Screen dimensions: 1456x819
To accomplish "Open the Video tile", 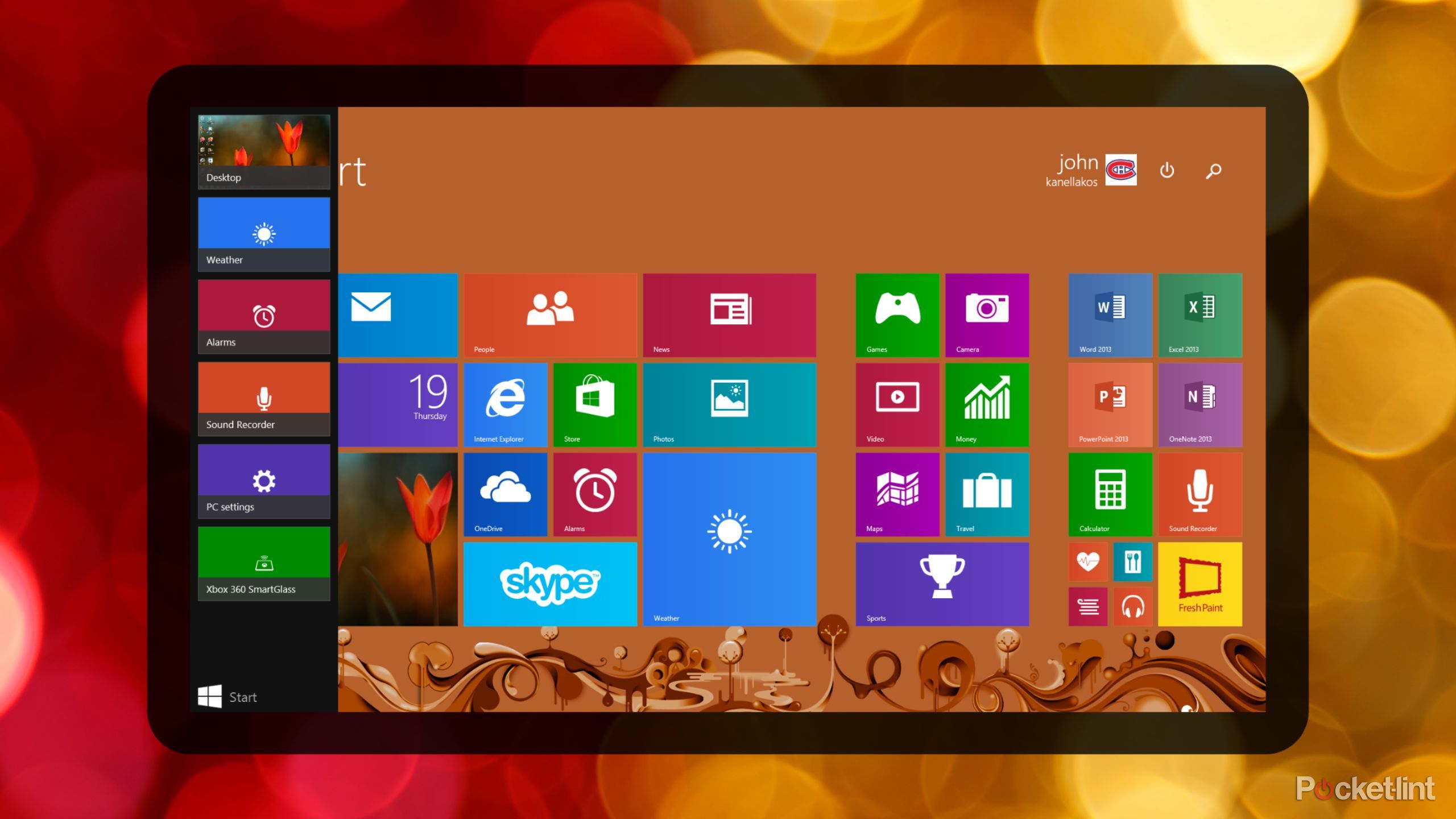I will click(897, 405).
